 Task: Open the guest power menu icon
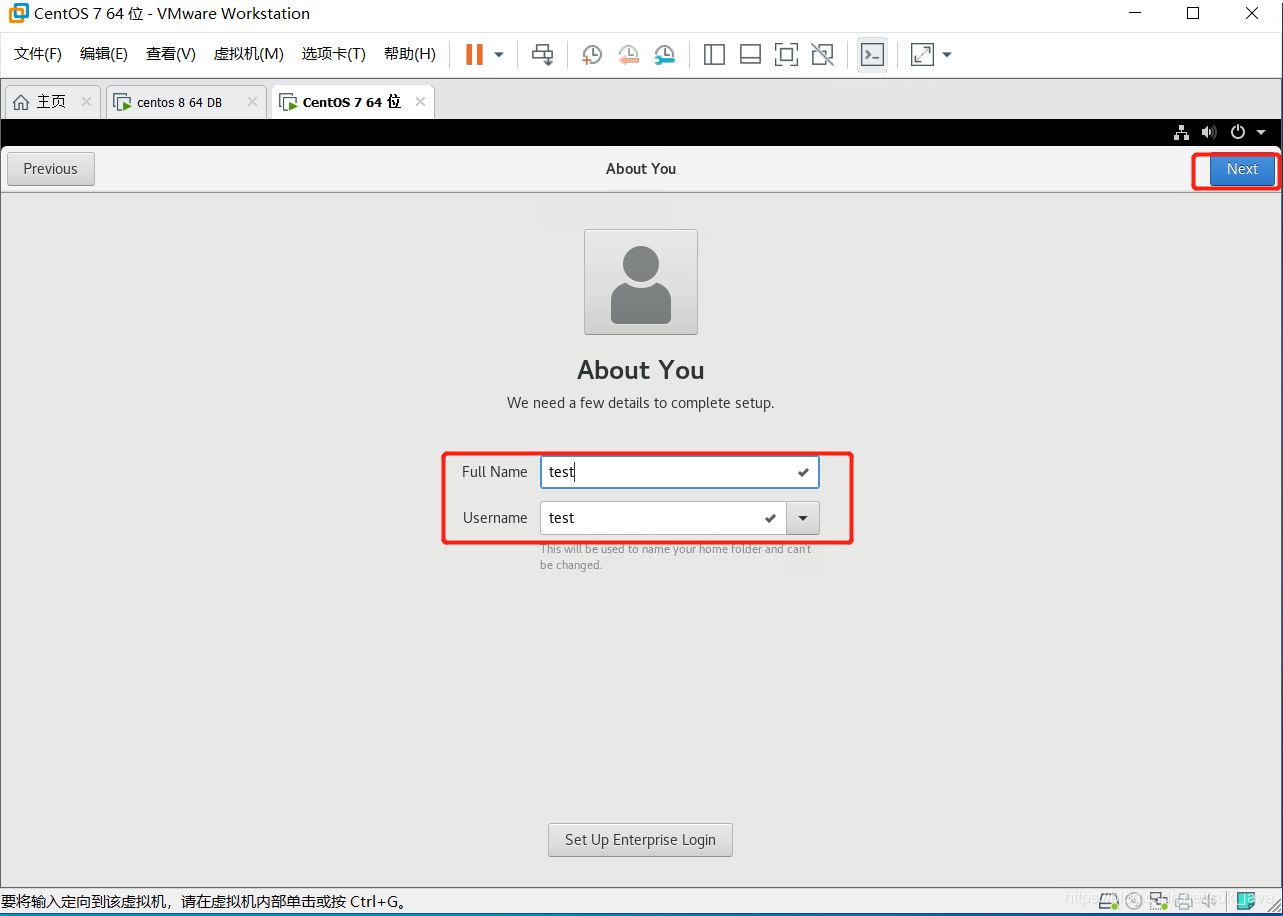[1238, 132]
